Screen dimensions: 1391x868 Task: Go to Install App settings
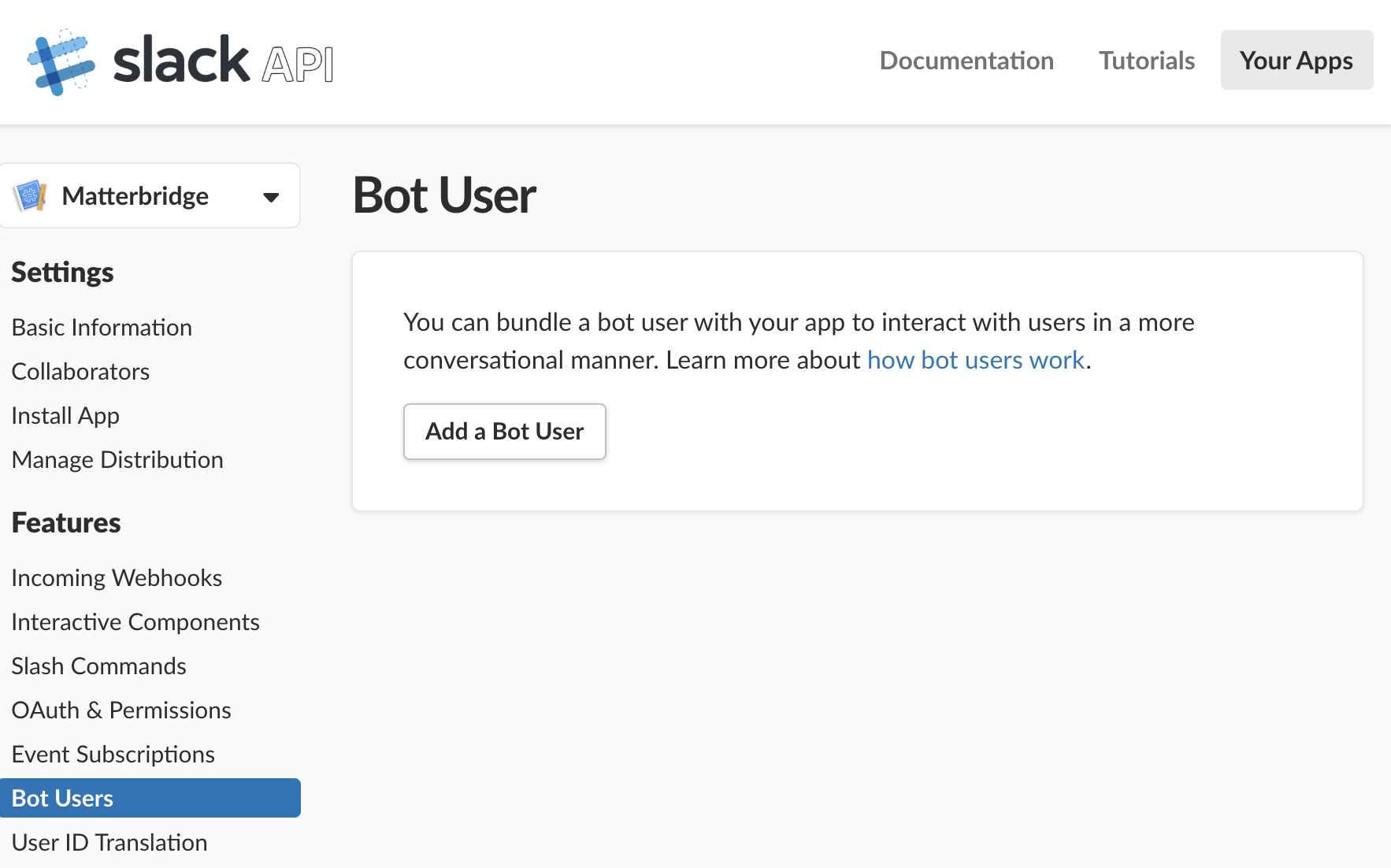coord(65,416)
